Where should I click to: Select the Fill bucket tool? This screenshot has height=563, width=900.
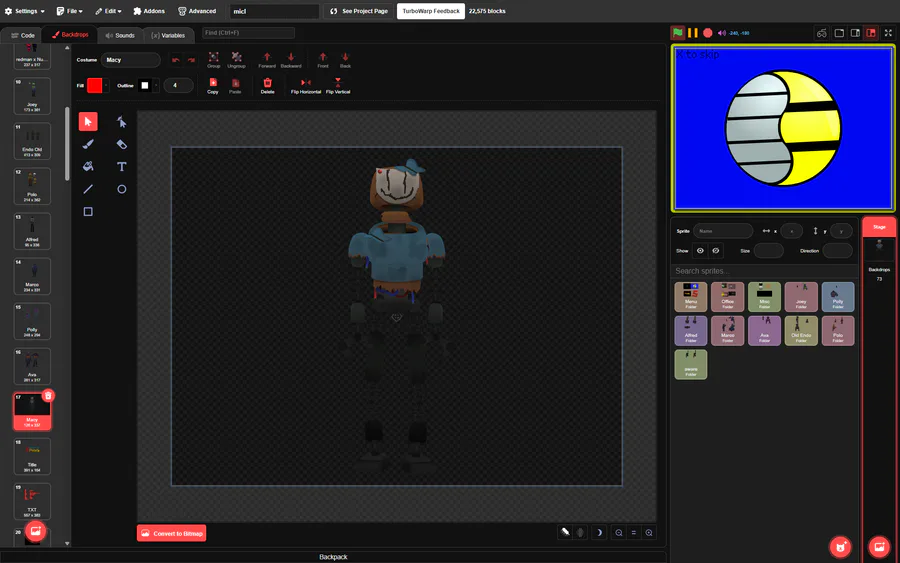point(88,166)
